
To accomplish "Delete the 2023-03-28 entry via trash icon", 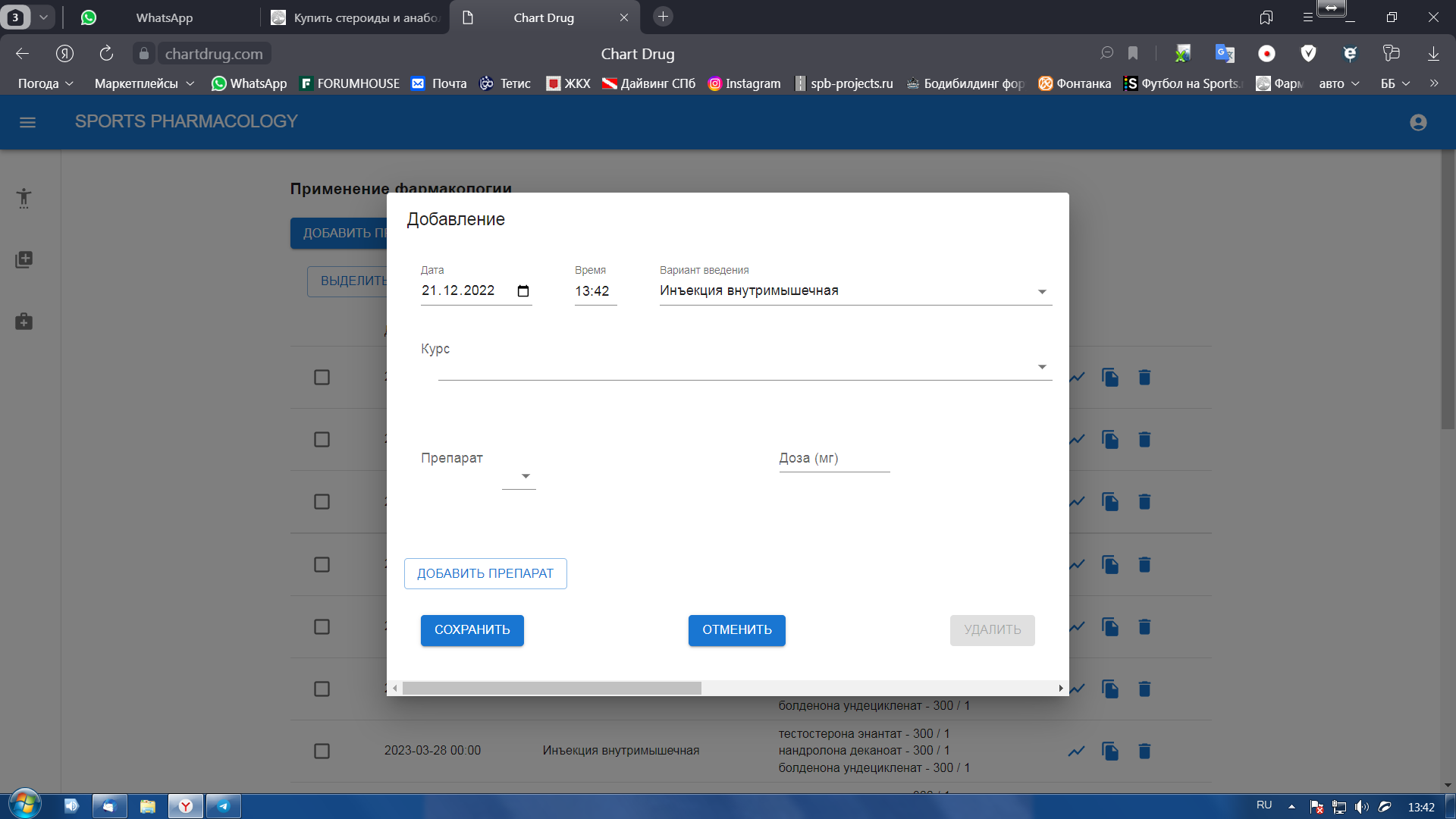I will pos(1144,751).
